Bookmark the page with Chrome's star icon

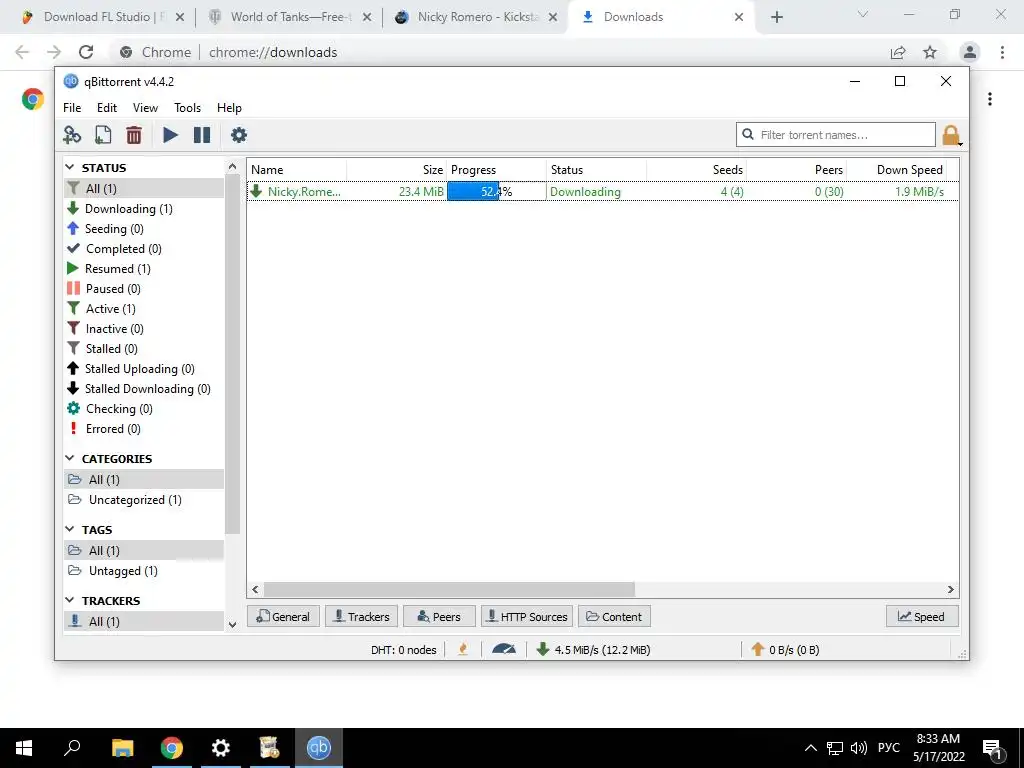(x=930, y=52)
